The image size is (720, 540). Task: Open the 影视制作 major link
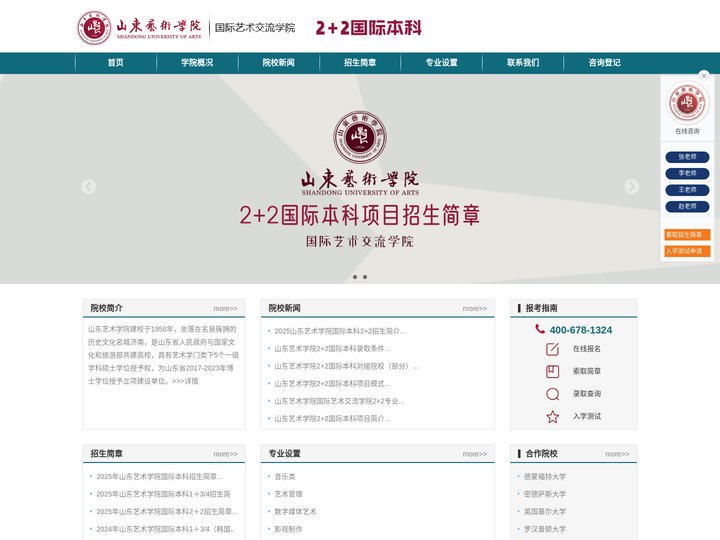click(288, 529)
